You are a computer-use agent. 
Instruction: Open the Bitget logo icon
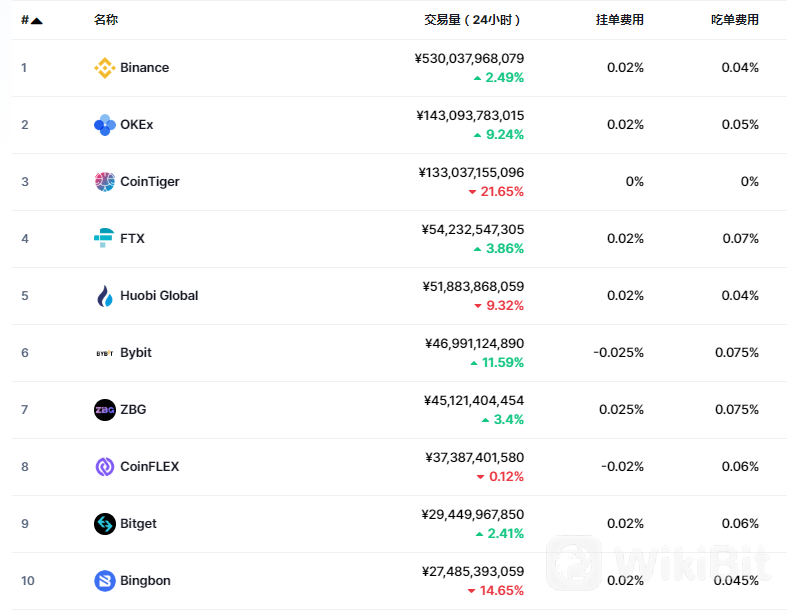(x=104, y=524)
